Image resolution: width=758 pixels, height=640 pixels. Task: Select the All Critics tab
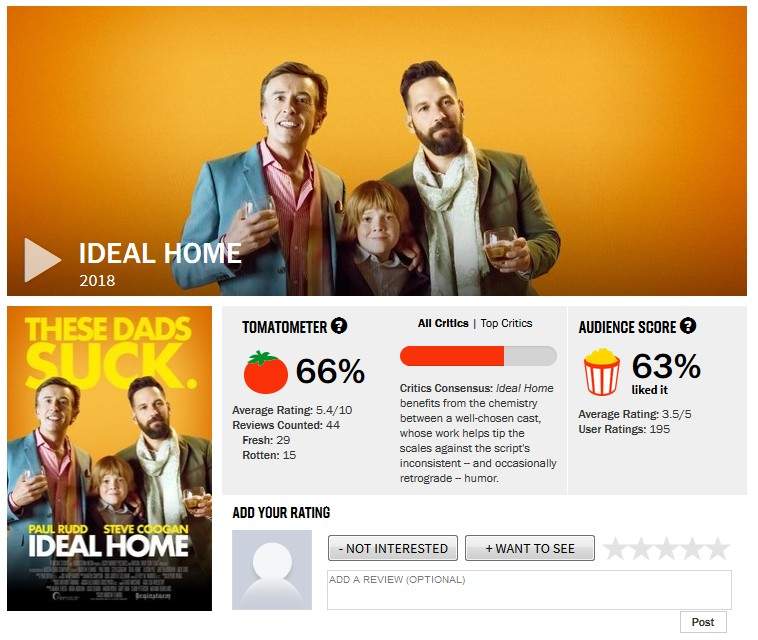pyautogui.click(x=443, y=323)
